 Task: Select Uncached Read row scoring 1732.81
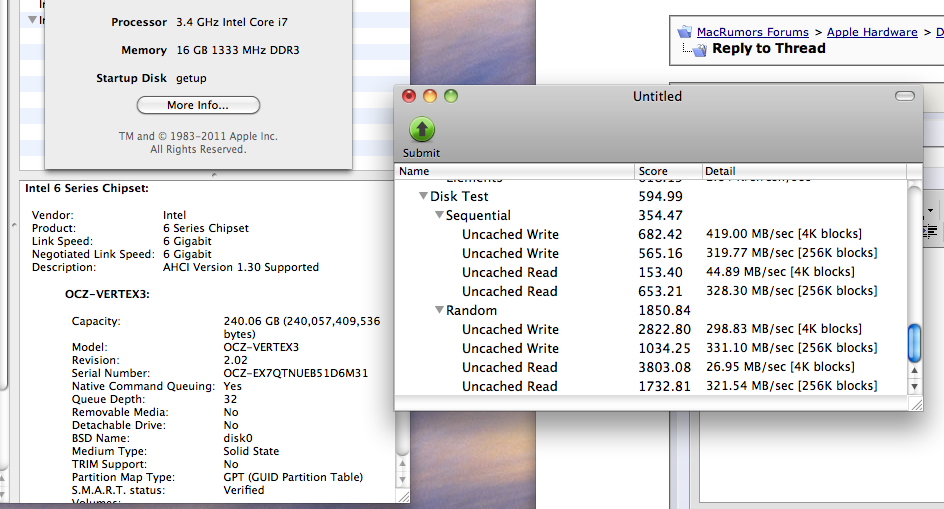tap(650, 386)
